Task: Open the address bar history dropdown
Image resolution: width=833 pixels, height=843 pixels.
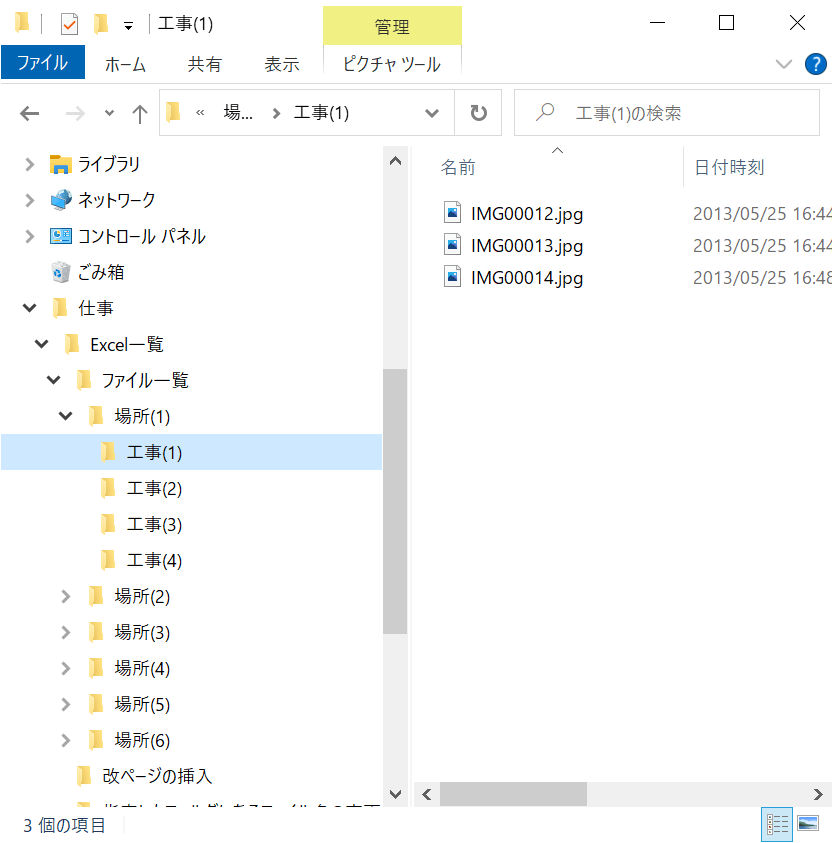Action: 432,113
